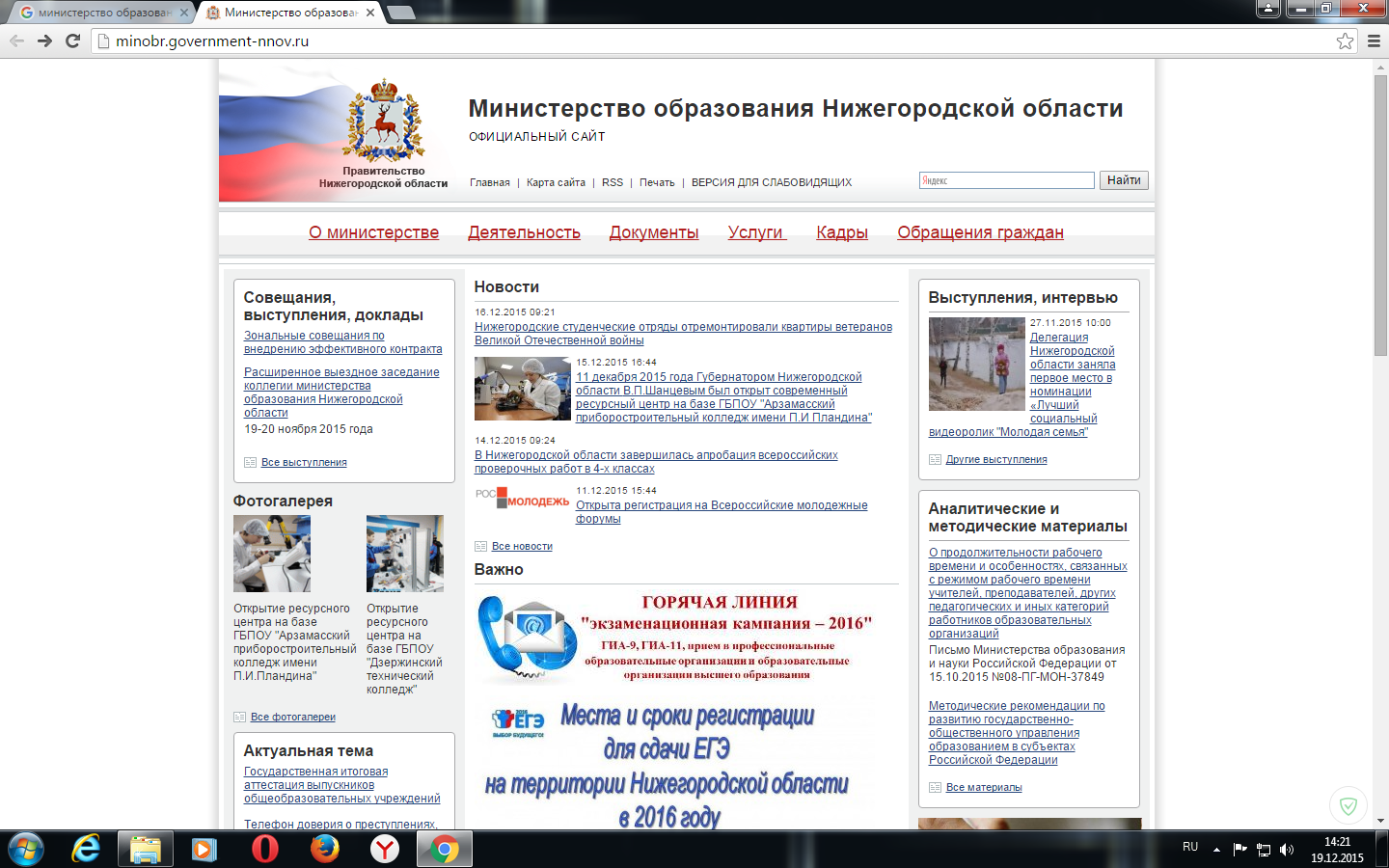This screenshot has width=1389, height=868.
Task: Click the volume speaker tray icon
Action: [1286, 850]
